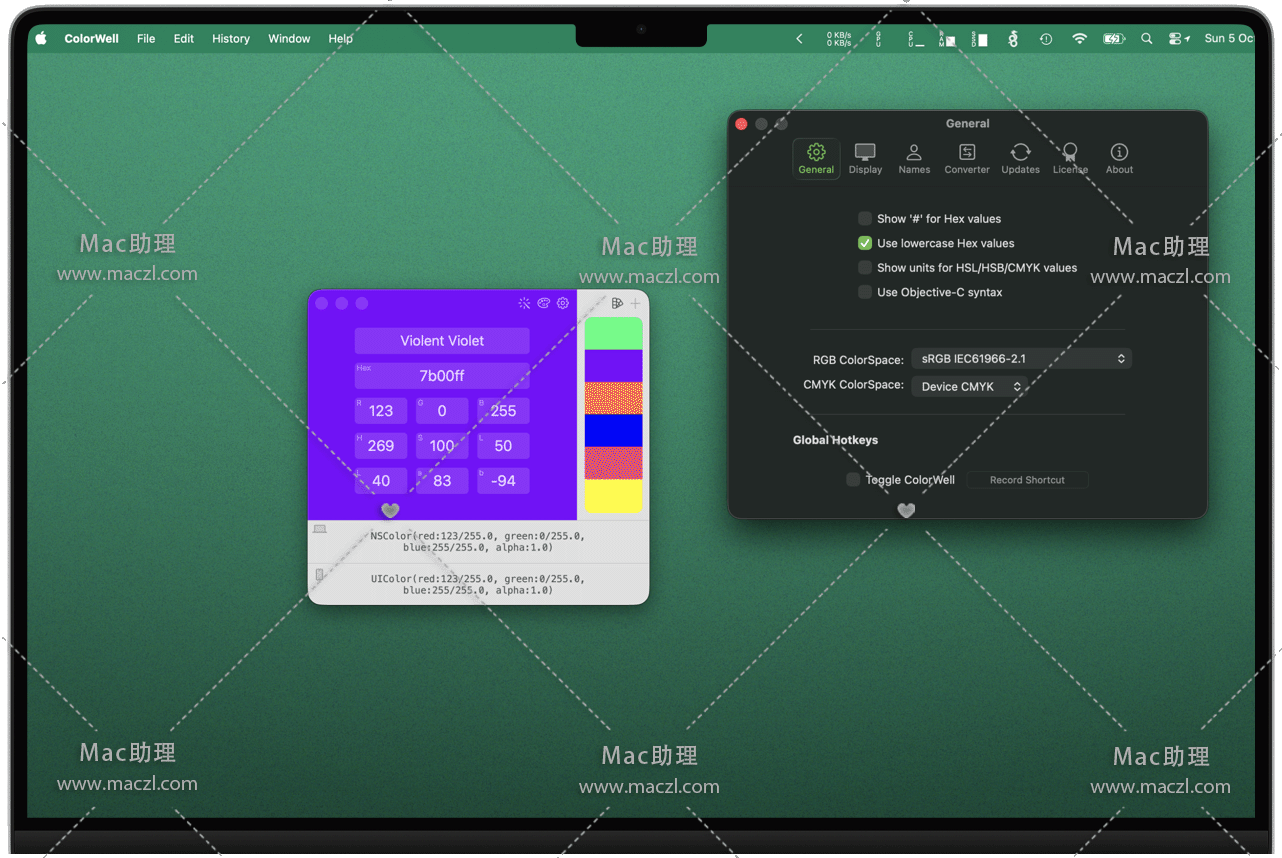The height and width of the screenshot is (858, 1282).
Task: Click the gear icon in ColorWell window
Action: (563, 303)
